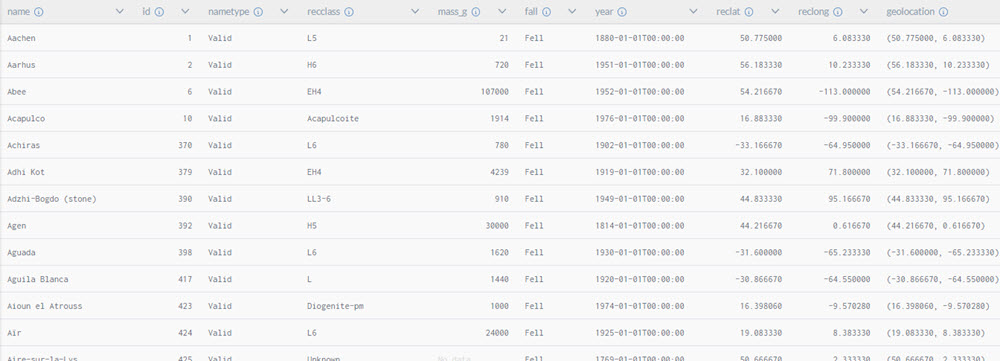Click the Agen name cell
This screenshot has height=361, width=1000.
click(x=17, y=226)
